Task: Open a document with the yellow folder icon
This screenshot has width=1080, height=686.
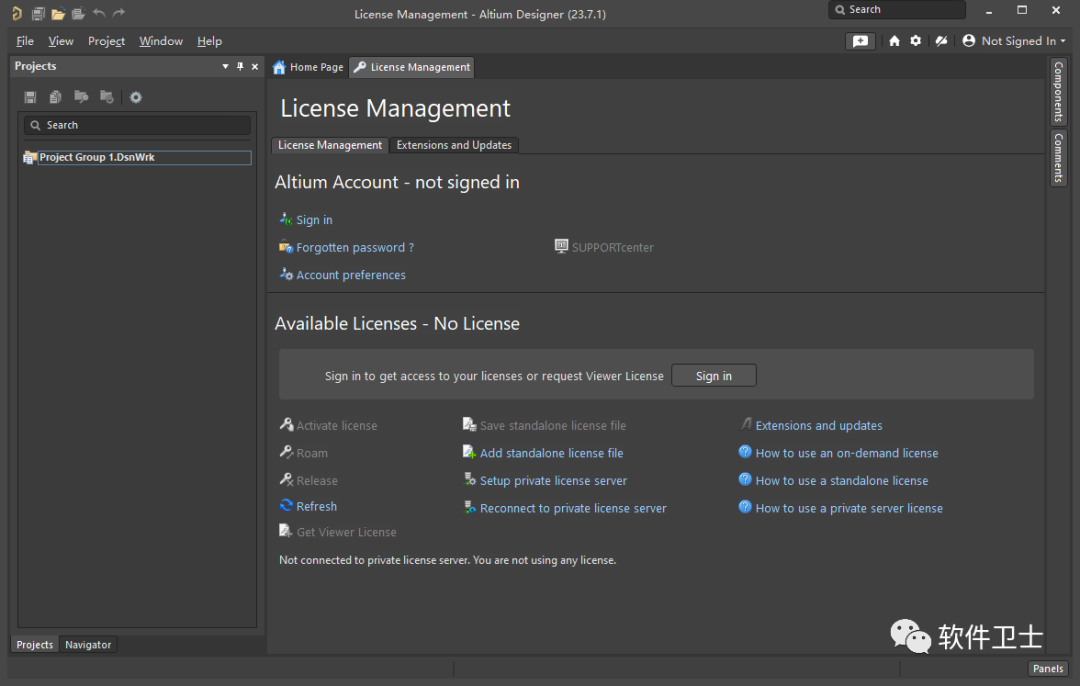Action: [59, 13]
